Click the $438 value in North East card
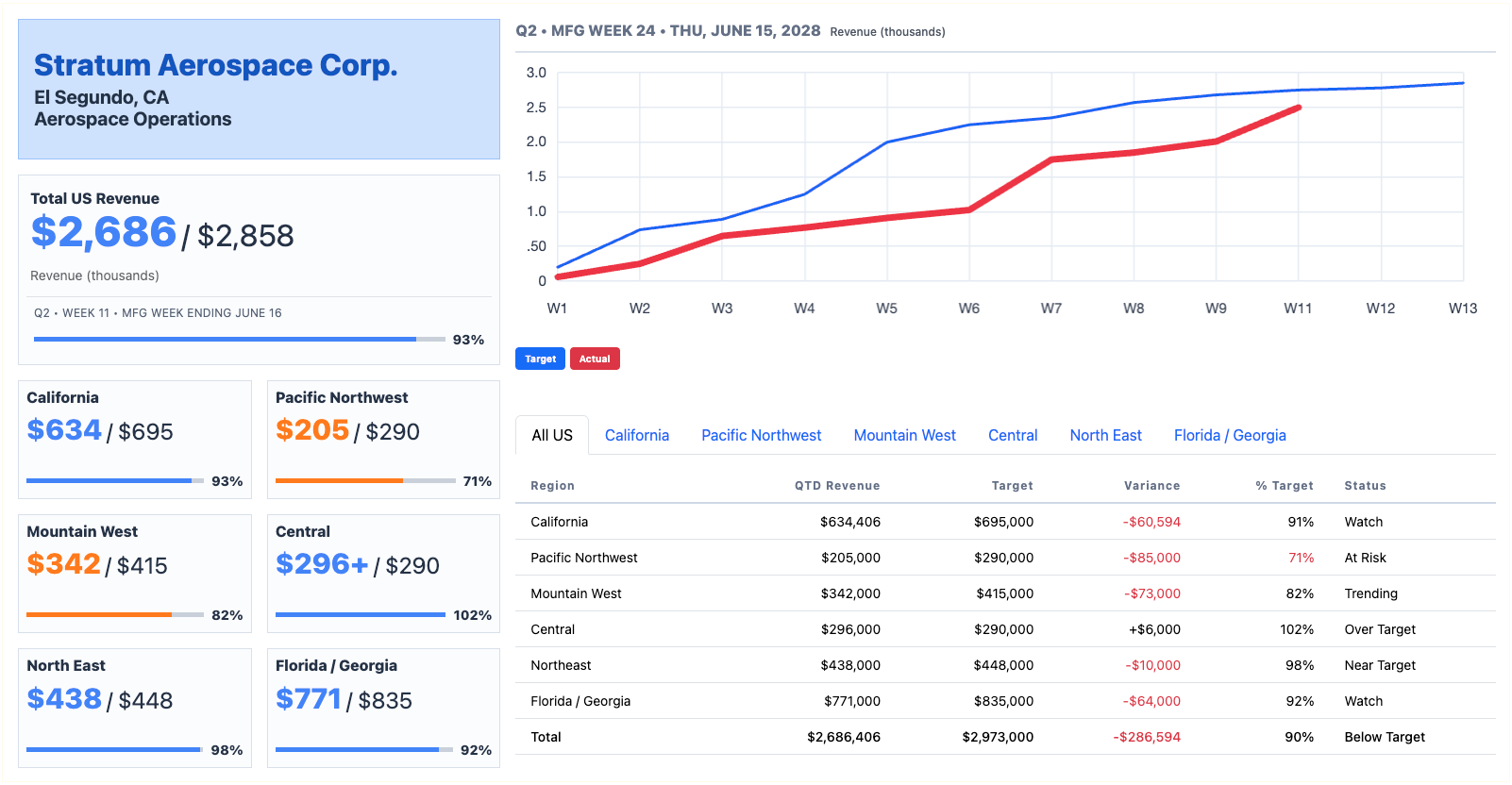This screenshot has height=785, width=1512. 64,699
